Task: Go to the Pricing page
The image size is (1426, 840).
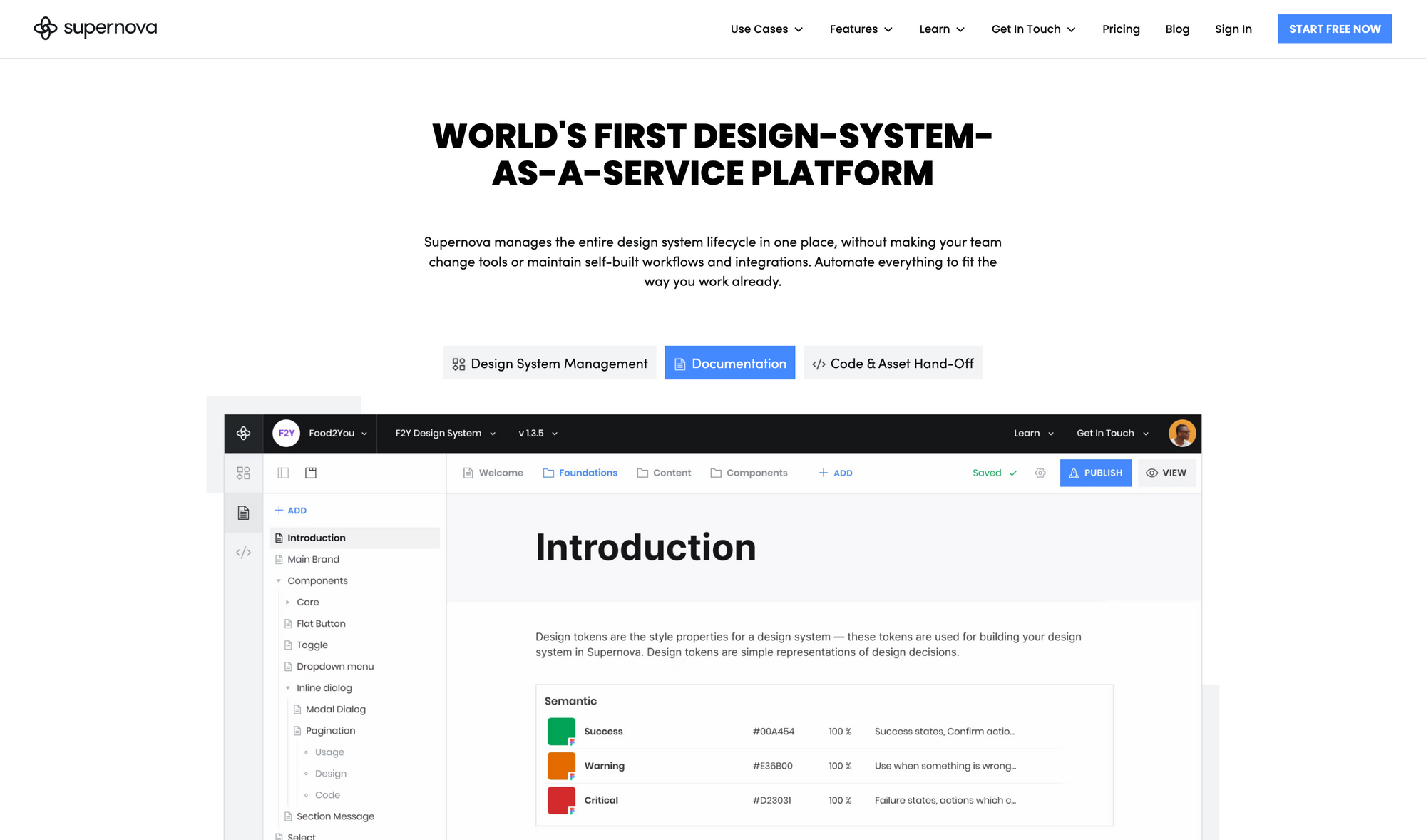Action: pyautogui.click(x=1121, y=29)
